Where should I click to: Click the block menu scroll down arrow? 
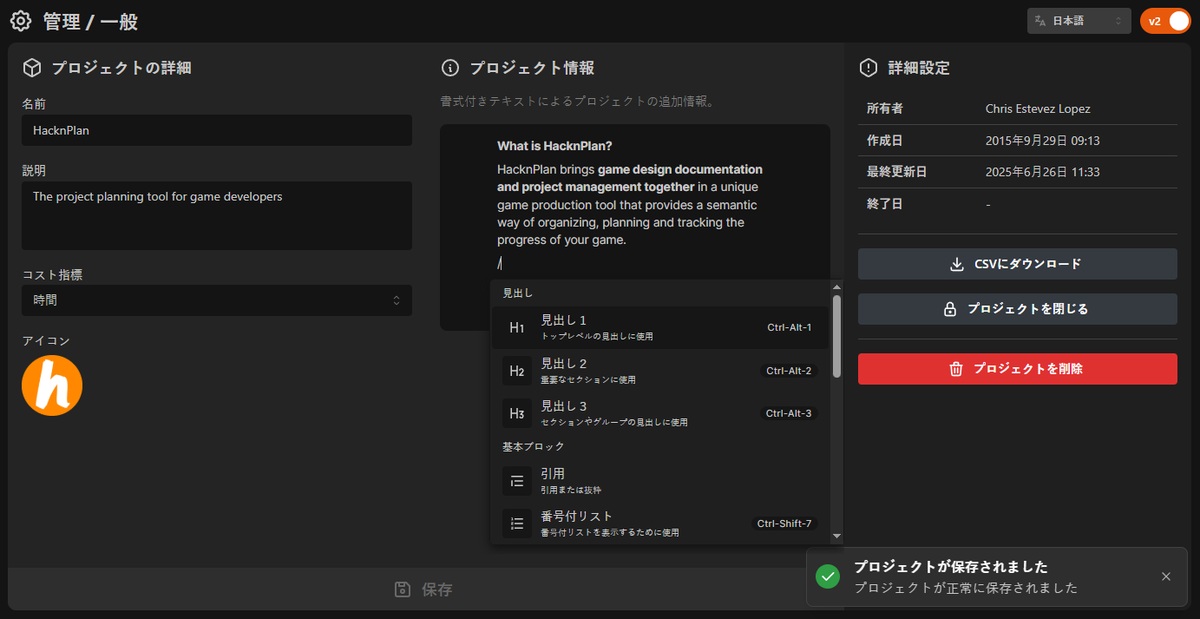(x=836, y=537)
